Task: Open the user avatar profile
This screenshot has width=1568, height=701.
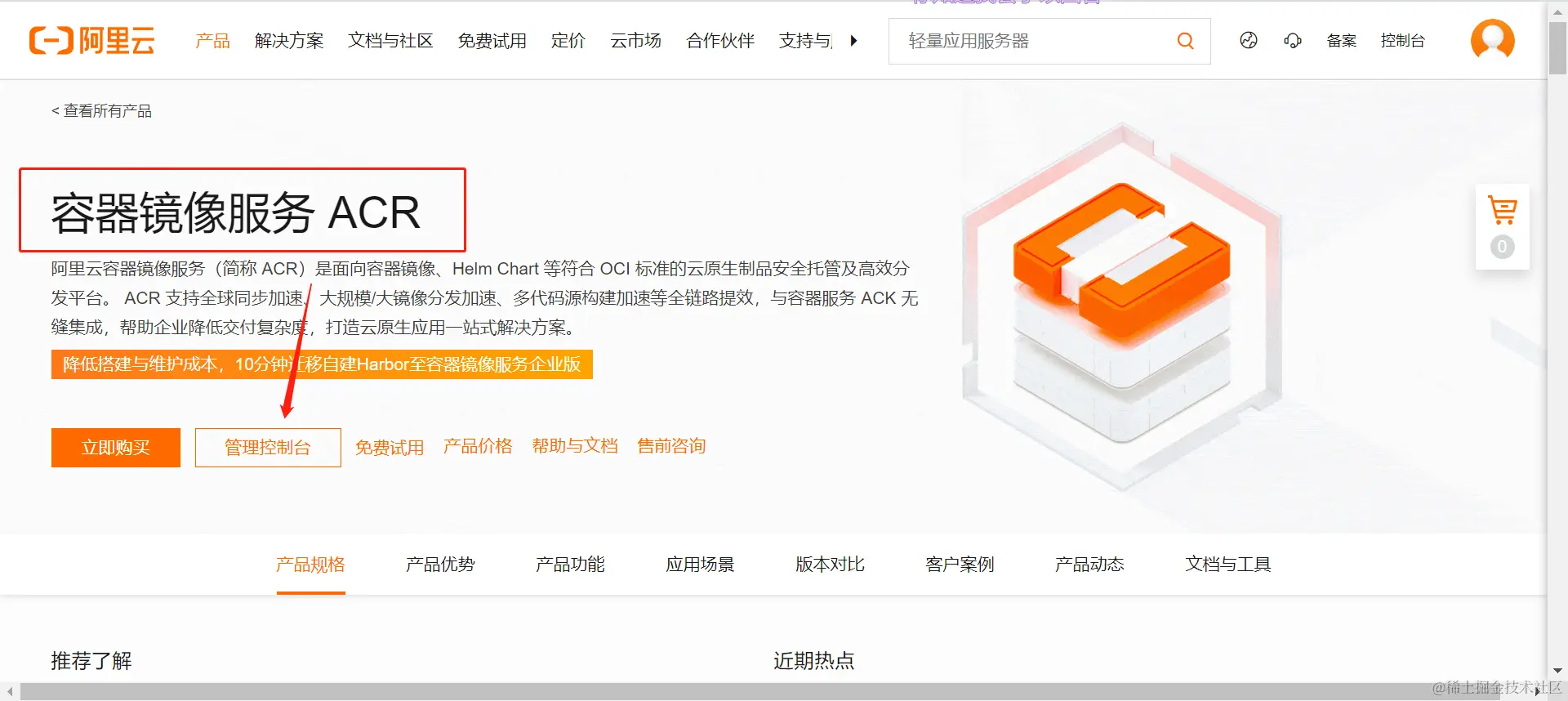Action: (x=1492, y=39)
